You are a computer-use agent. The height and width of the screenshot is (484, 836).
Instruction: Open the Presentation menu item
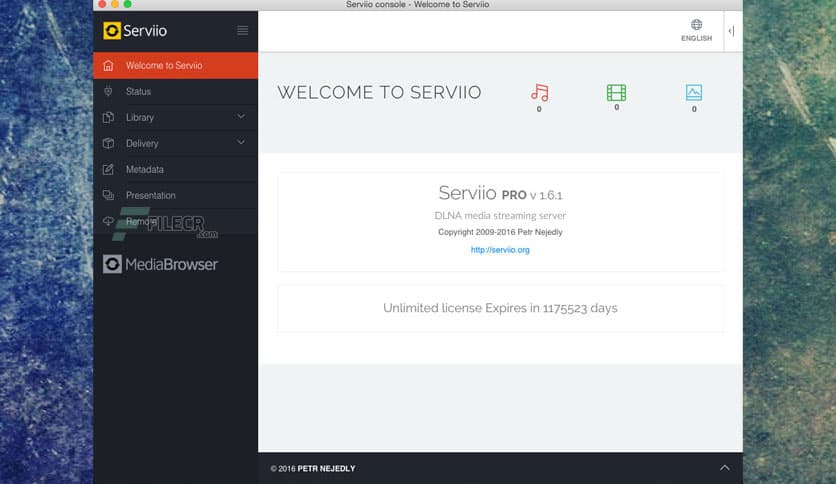175,196
